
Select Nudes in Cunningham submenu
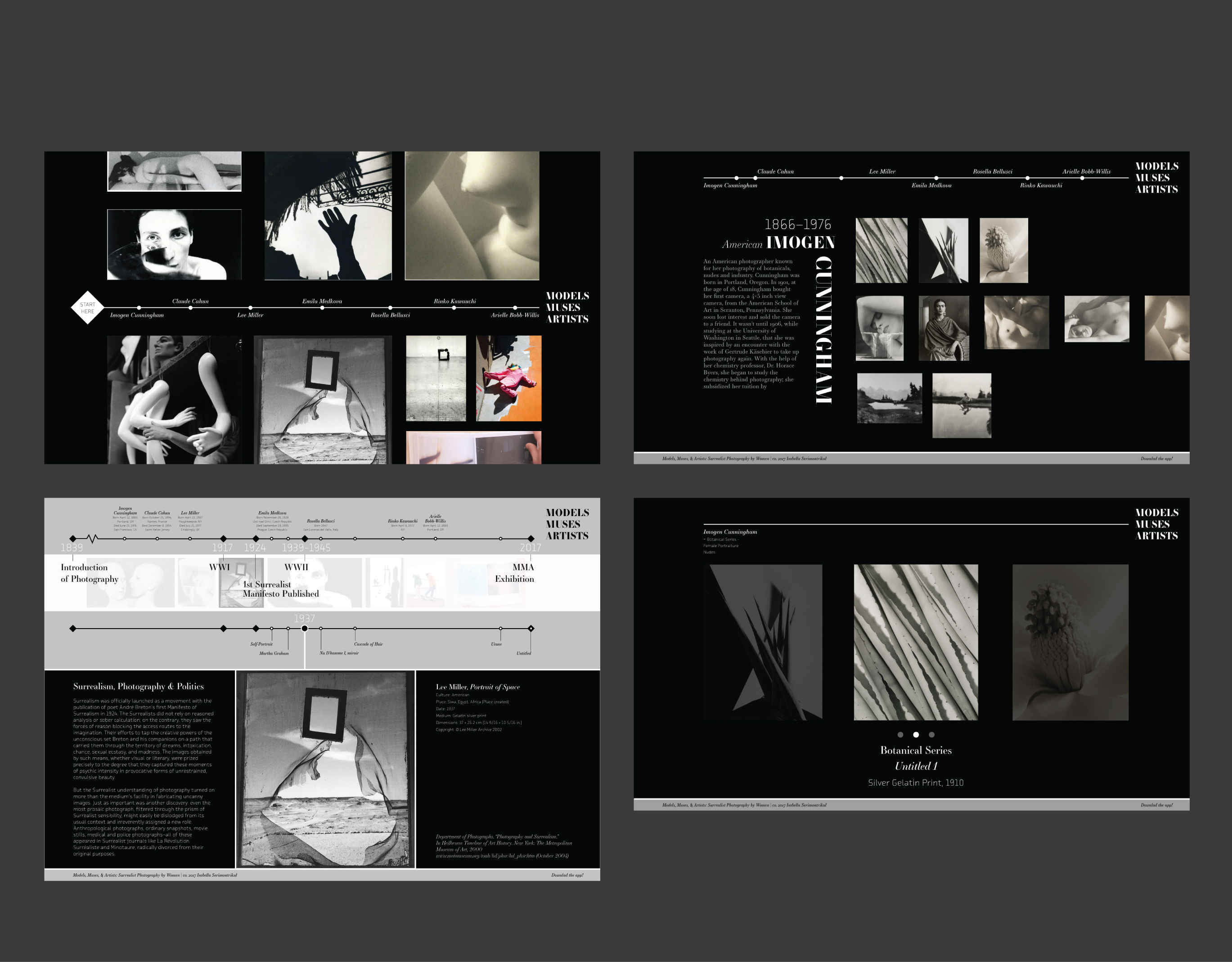click(x=709, y=552)
